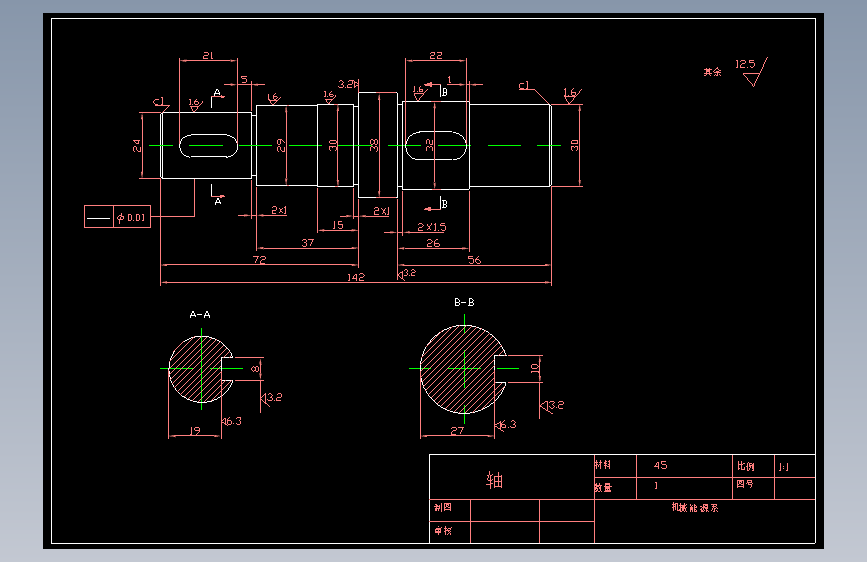Select the 图号 label

744,483
